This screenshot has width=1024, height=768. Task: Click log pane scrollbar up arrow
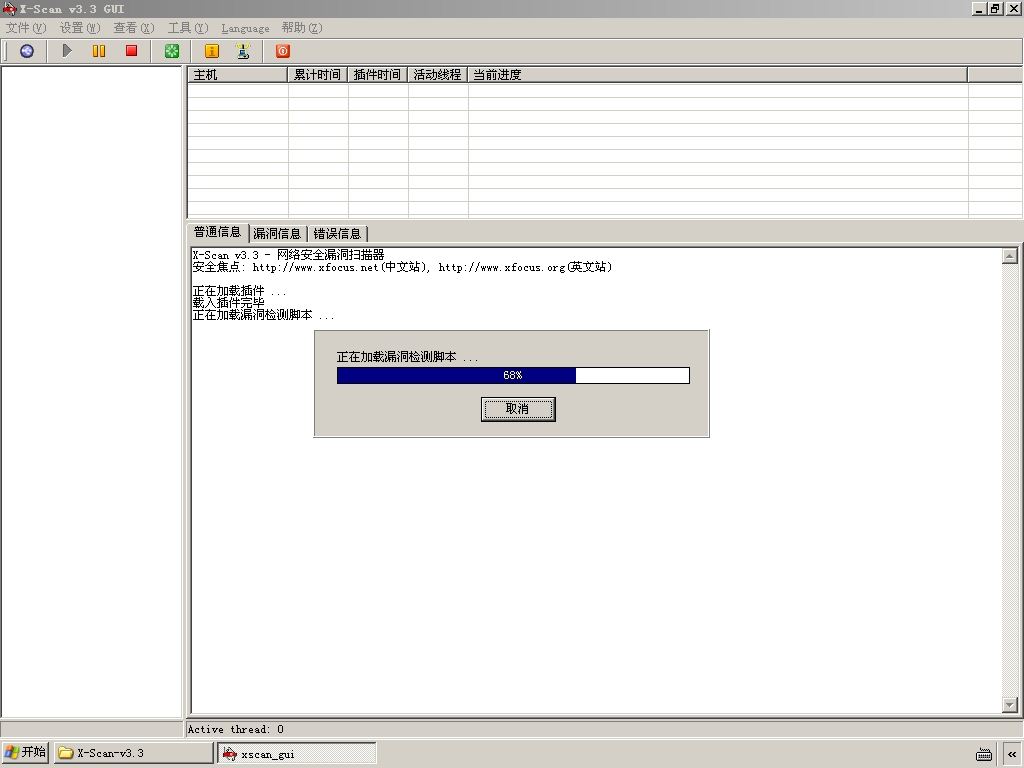pos(1010,256)
